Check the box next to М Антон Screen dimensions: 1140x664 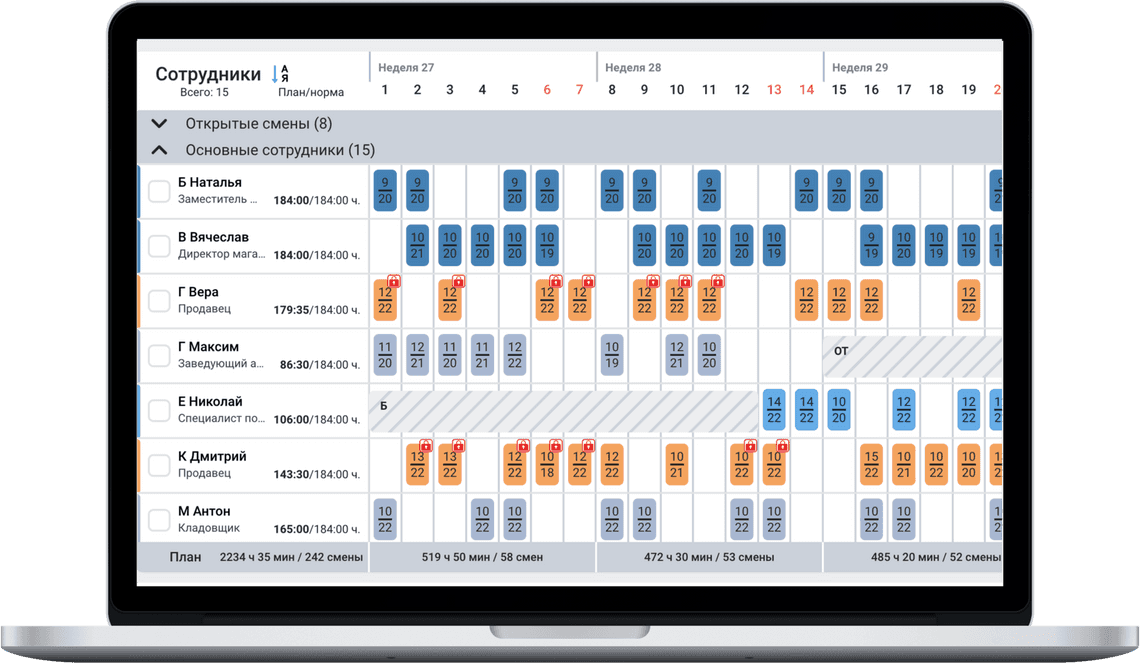point(159,520)
